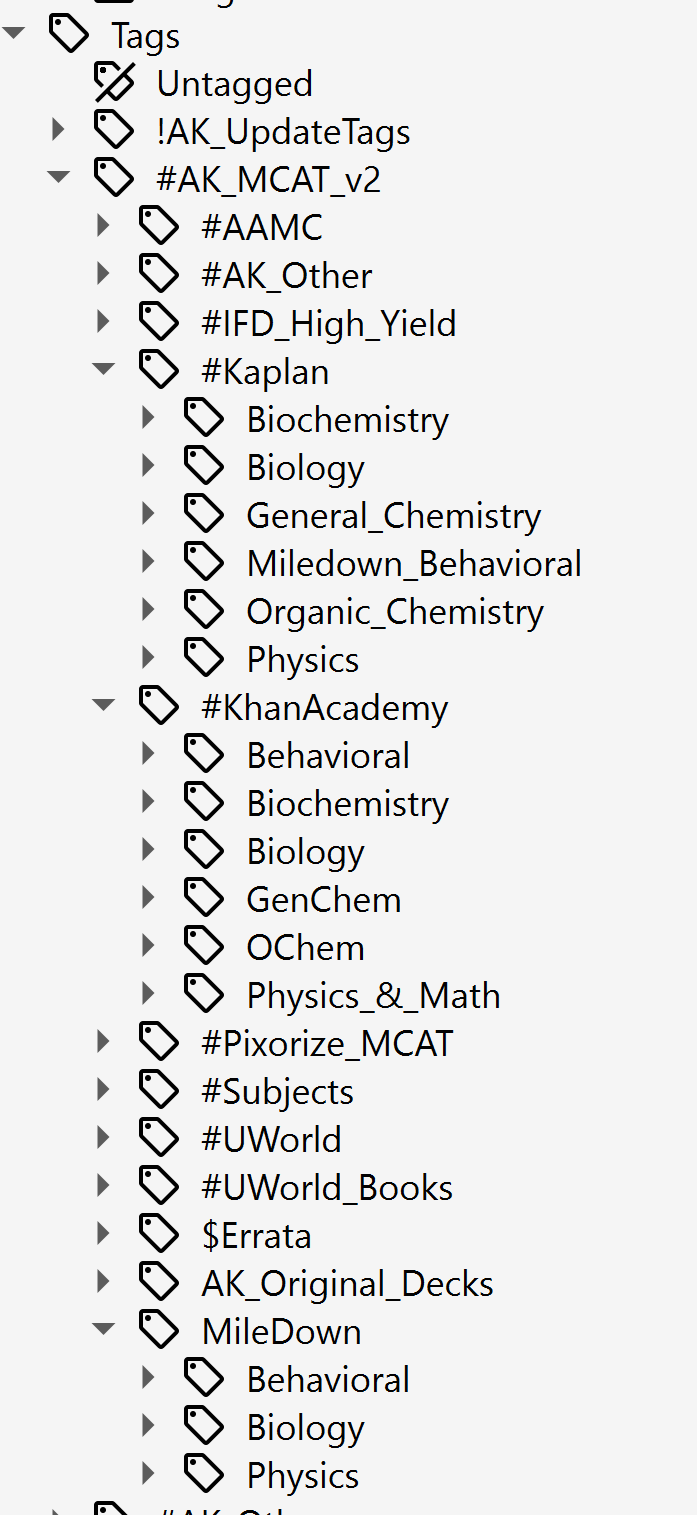Click the tag icon next to #UWorld

pos(159,1139)
